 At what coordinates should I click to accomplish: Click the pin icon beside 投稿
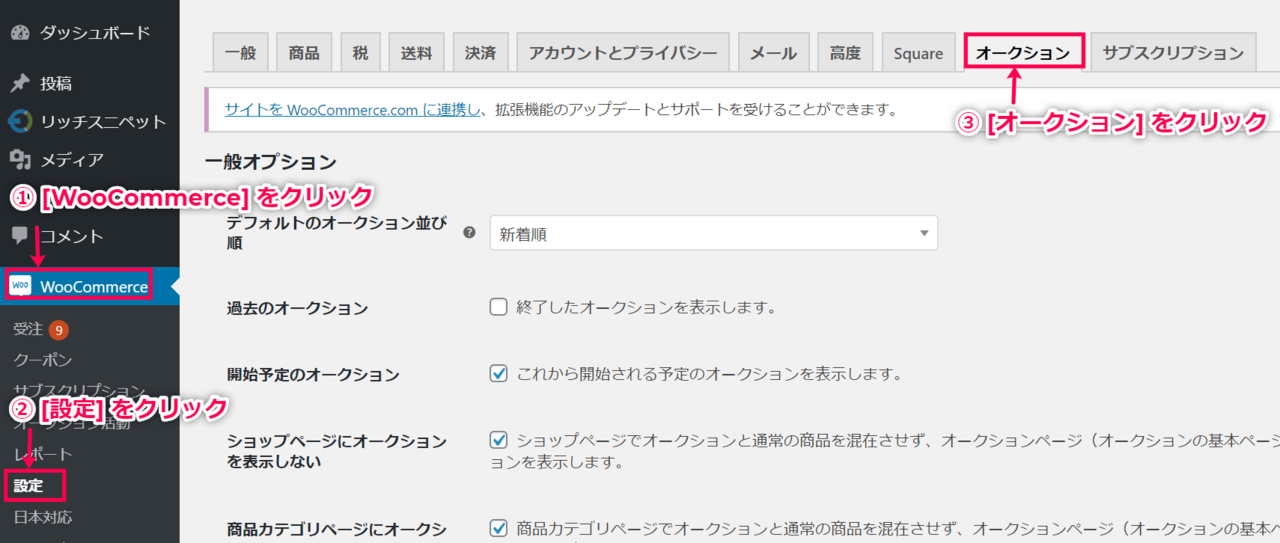[19, 83]
